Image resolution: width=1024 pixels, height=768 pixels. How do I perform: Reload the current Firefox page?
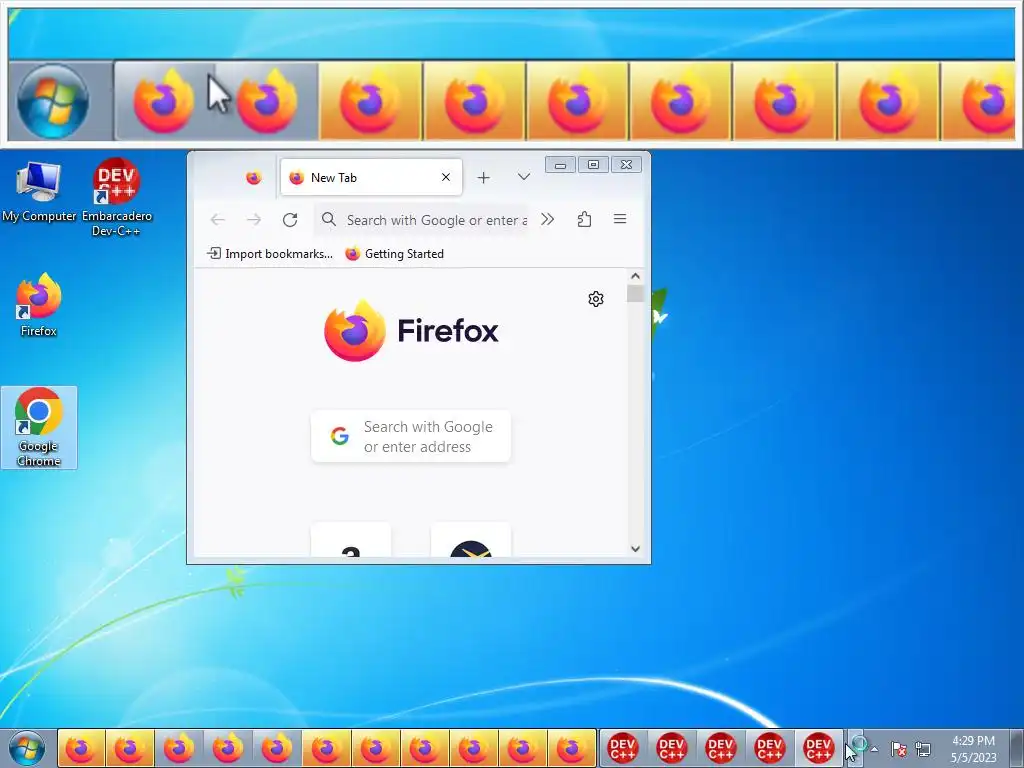290,220
